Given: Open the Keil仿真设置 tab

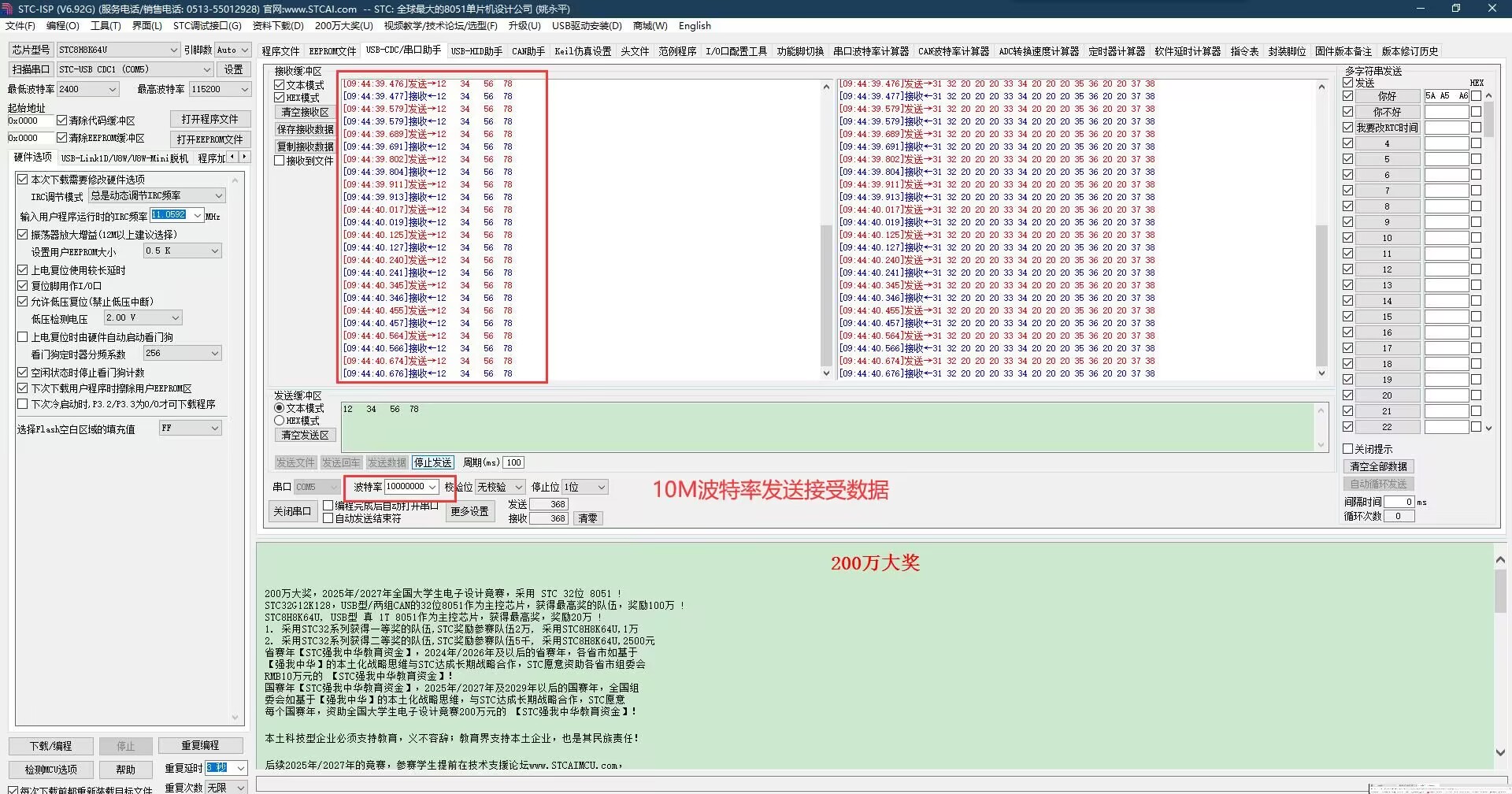Looking at the screenshot, I should [583, 51].
